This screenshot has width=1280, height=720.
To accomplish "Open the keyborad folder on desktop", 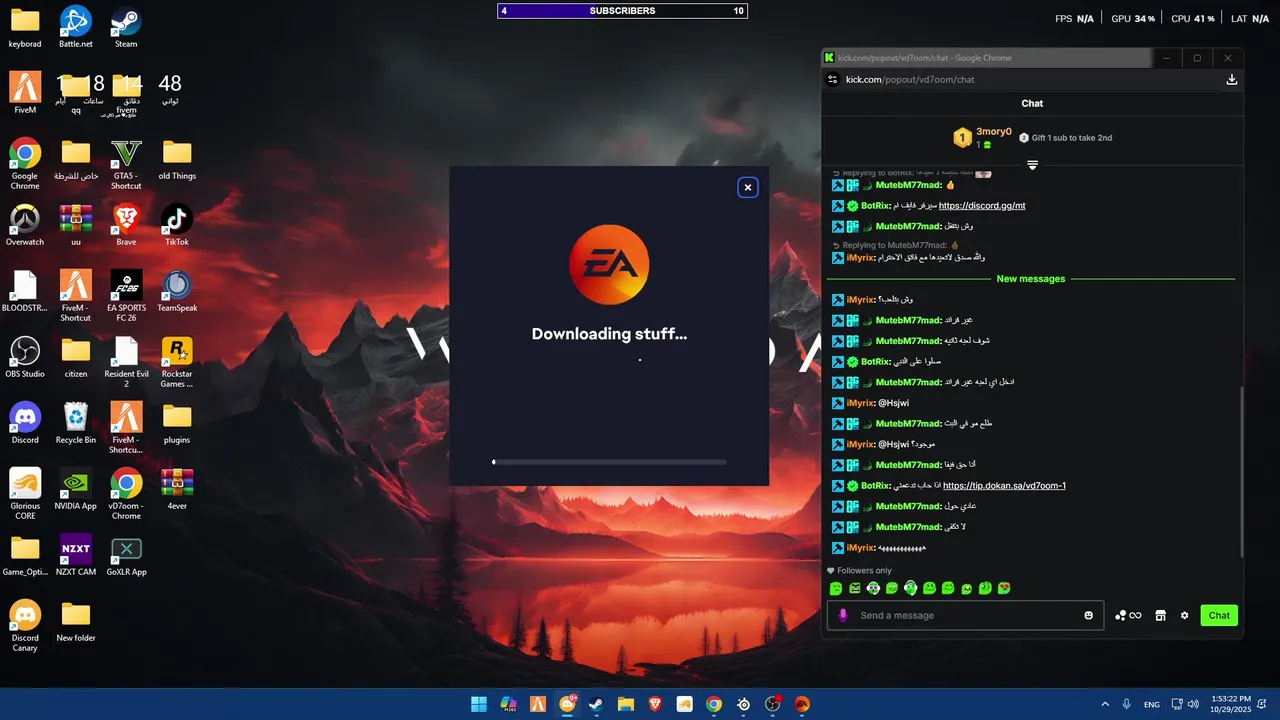I will tap(25, 28).
